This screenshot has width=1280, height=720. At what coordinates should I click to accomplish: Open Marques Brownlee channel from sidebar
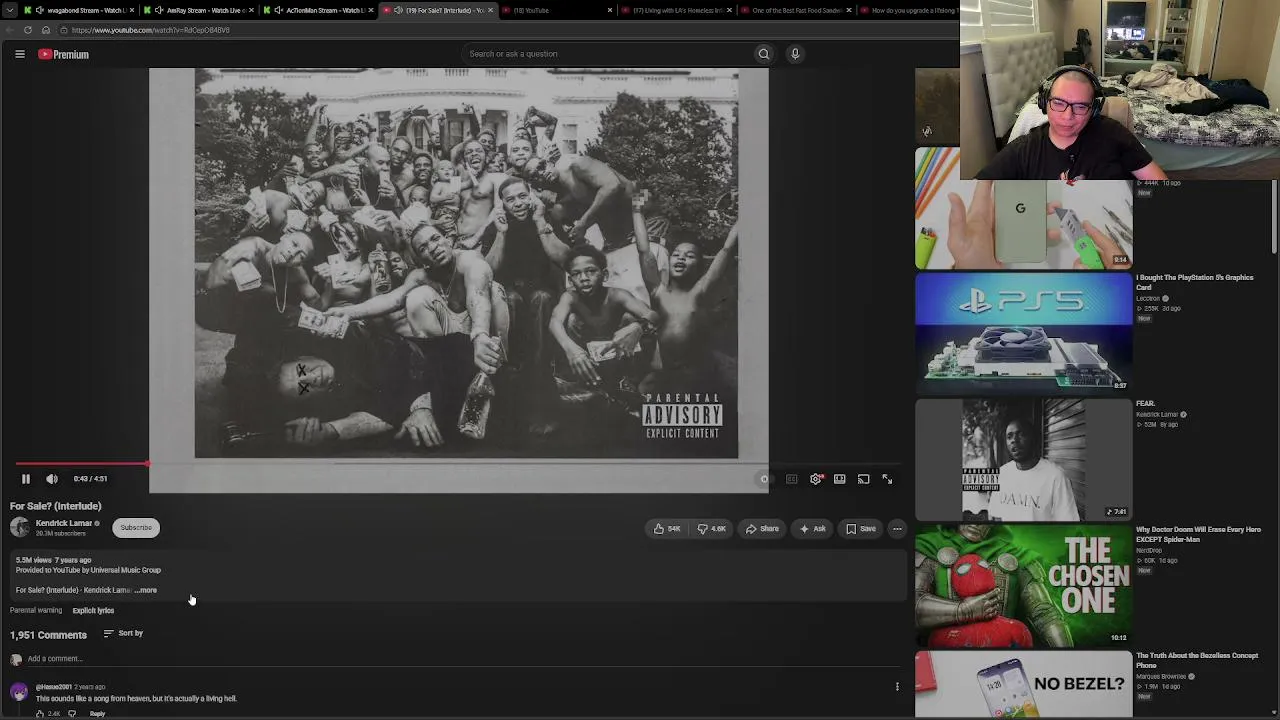coord(1161,677)
